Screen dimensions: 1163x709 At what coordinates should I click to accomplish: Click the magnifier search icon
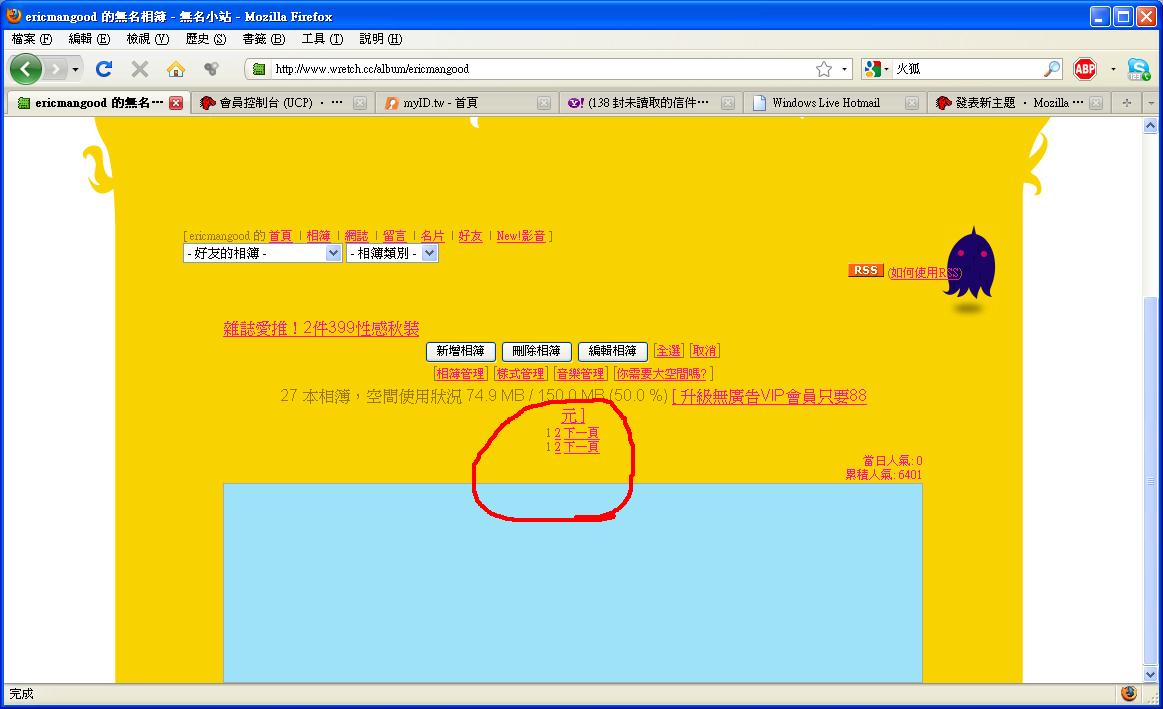point(1052,69)
